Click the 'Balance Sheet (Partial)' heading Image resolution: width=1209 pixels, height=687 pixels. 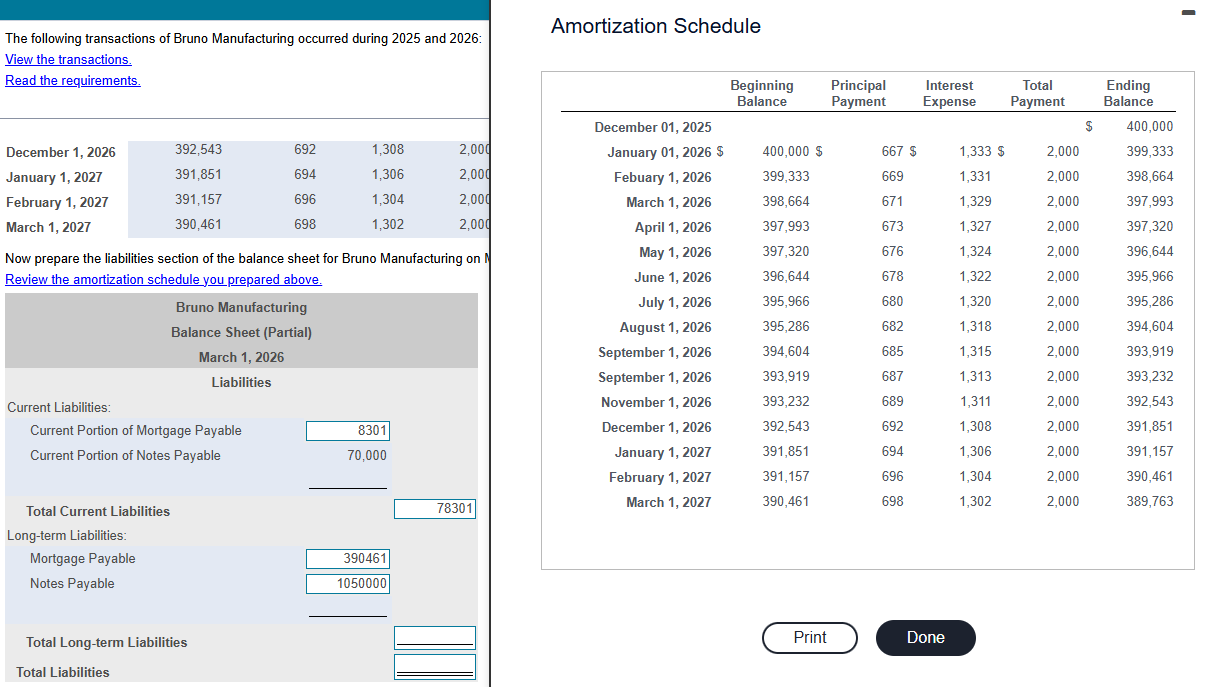pos(241,332)
